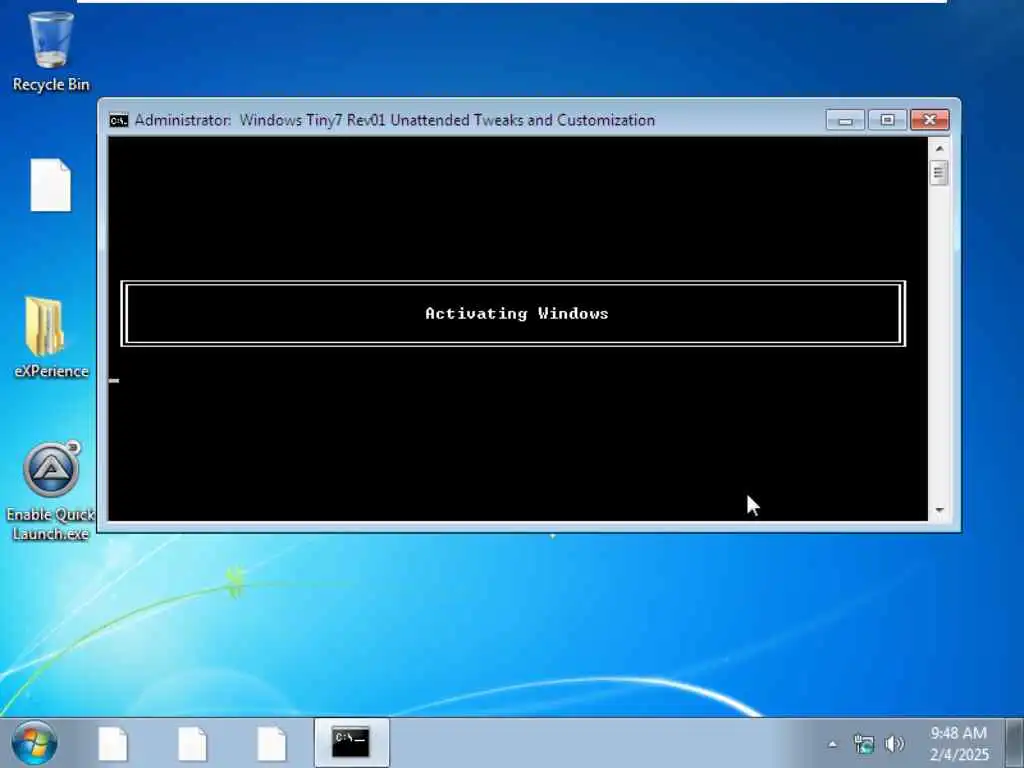The height and width of the screenshot is (768, 1024).
Task: Minimize the Tiny7 tweaks console window
Action: pos(845,120)
